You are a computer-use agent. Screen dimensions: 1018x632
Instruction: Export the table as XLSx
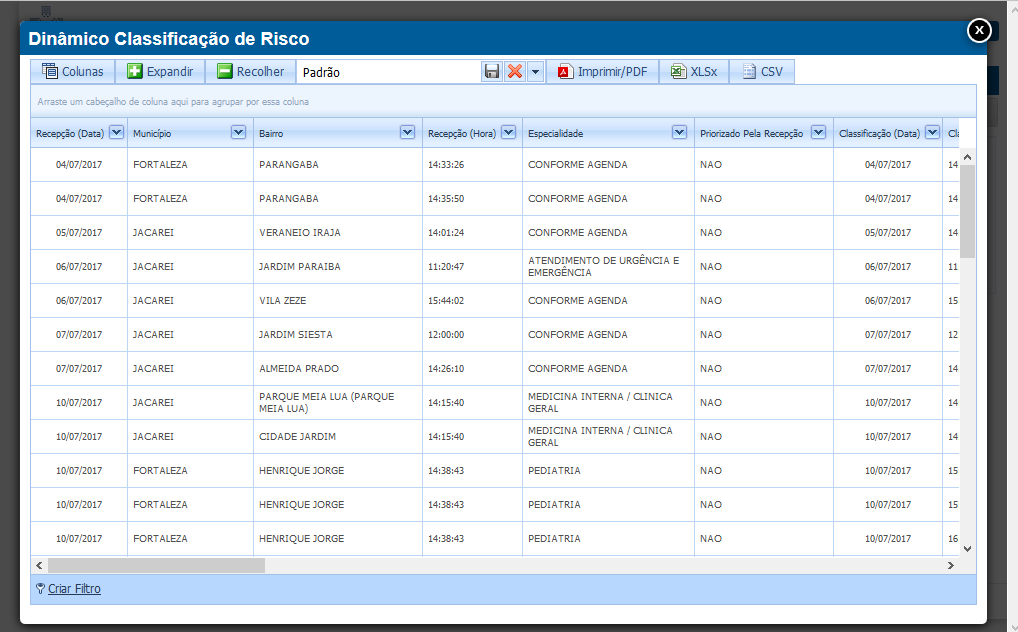pos(694,71)
